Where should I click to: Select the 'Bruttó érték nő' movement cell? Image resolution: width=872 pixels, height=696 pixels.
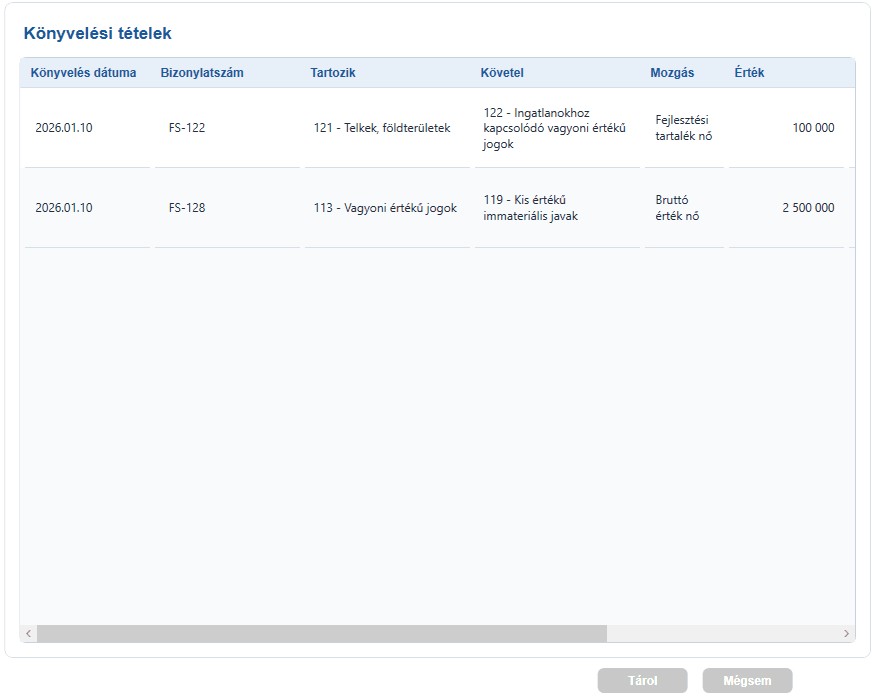pos(685,208)
